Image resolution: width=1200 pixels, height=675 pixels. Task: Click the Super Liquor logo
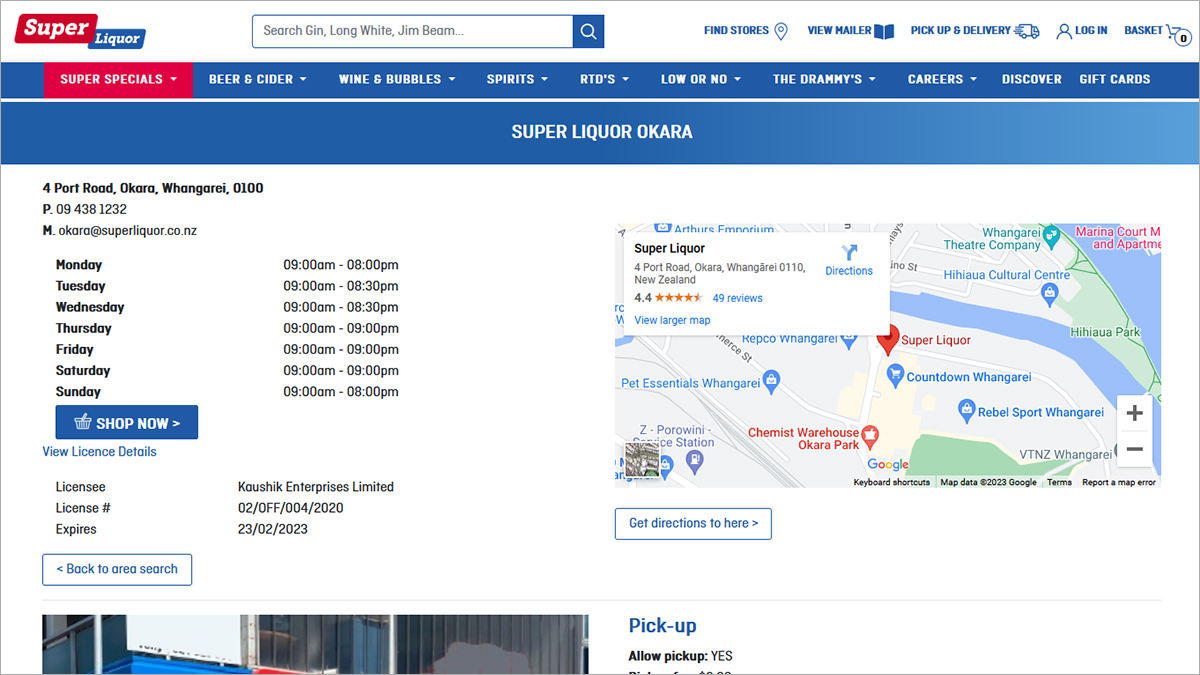[79, 31]
